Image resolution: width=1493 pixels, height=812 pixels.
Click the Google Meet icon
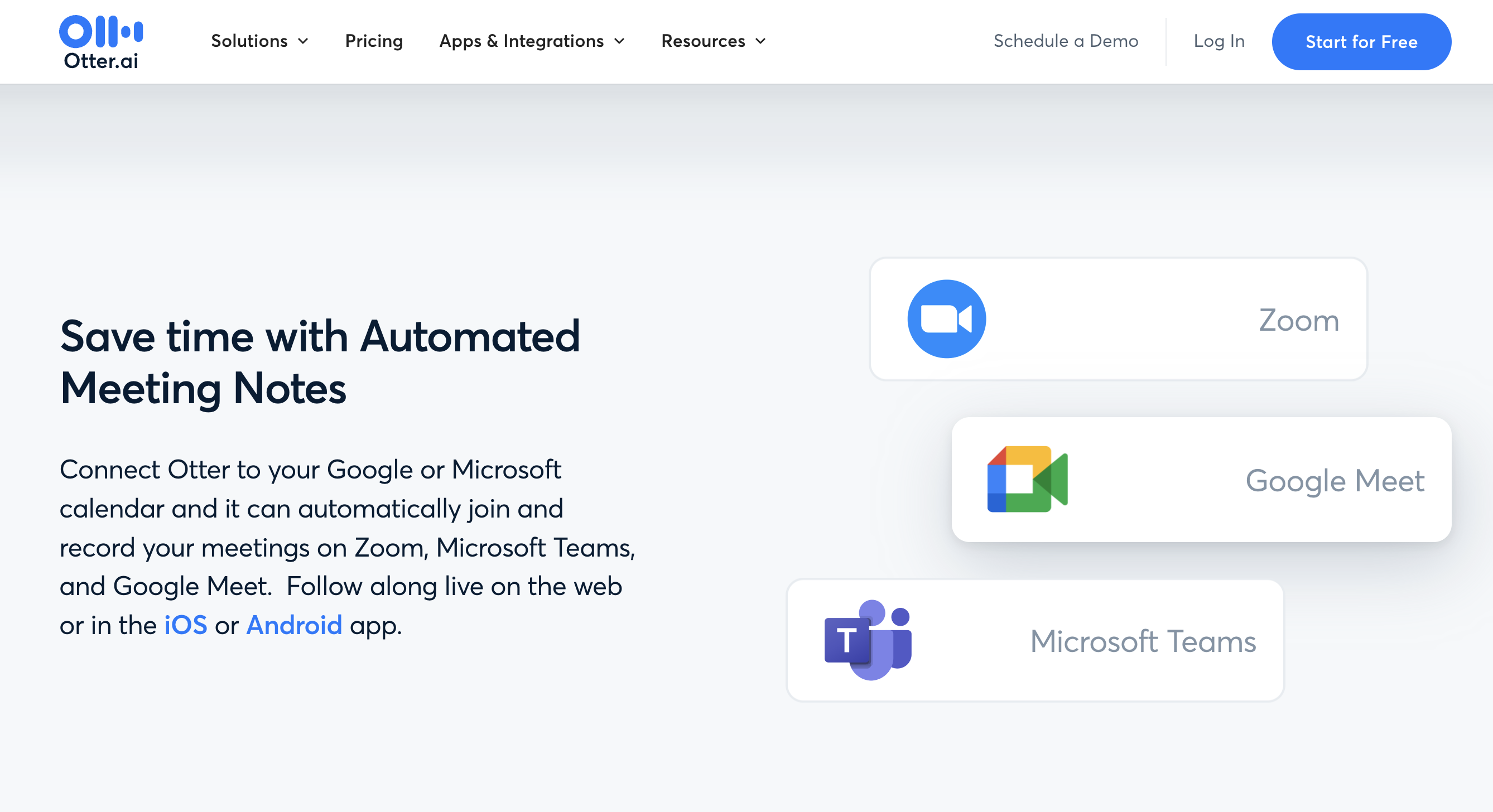[1027, 479]
